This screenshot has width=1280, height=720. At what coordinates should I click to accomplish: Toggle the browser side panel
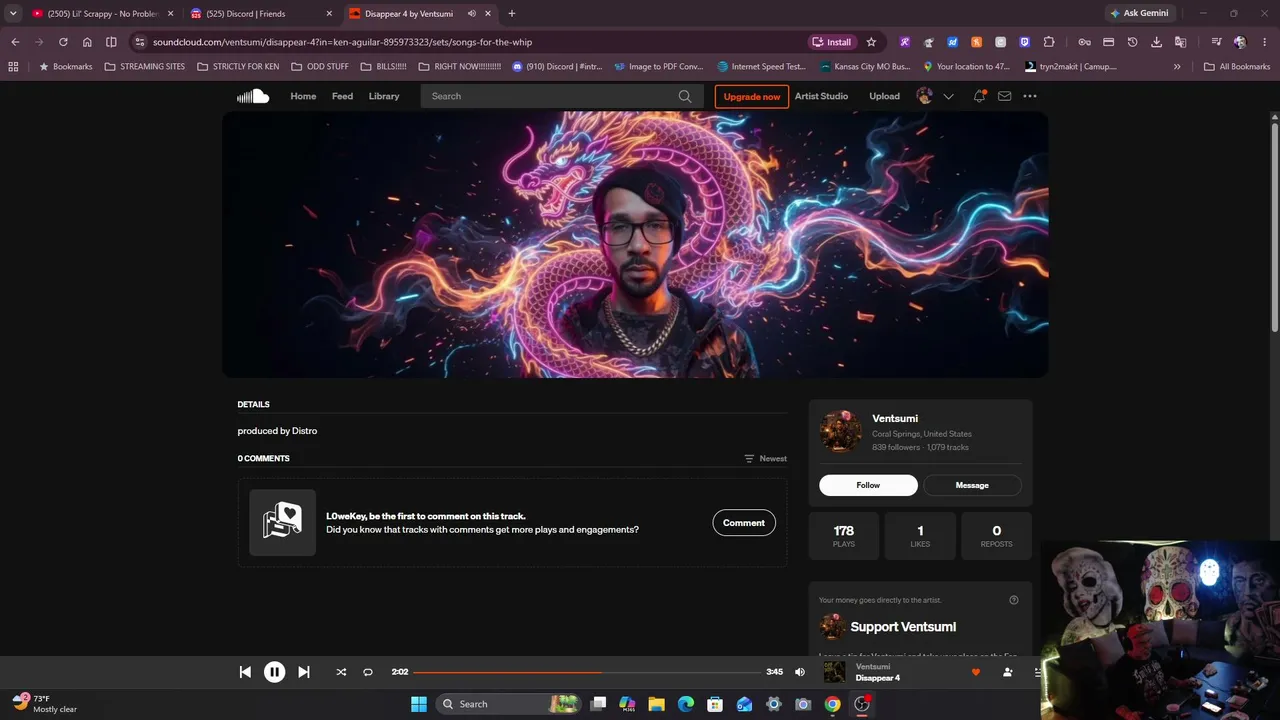(111, 42)
